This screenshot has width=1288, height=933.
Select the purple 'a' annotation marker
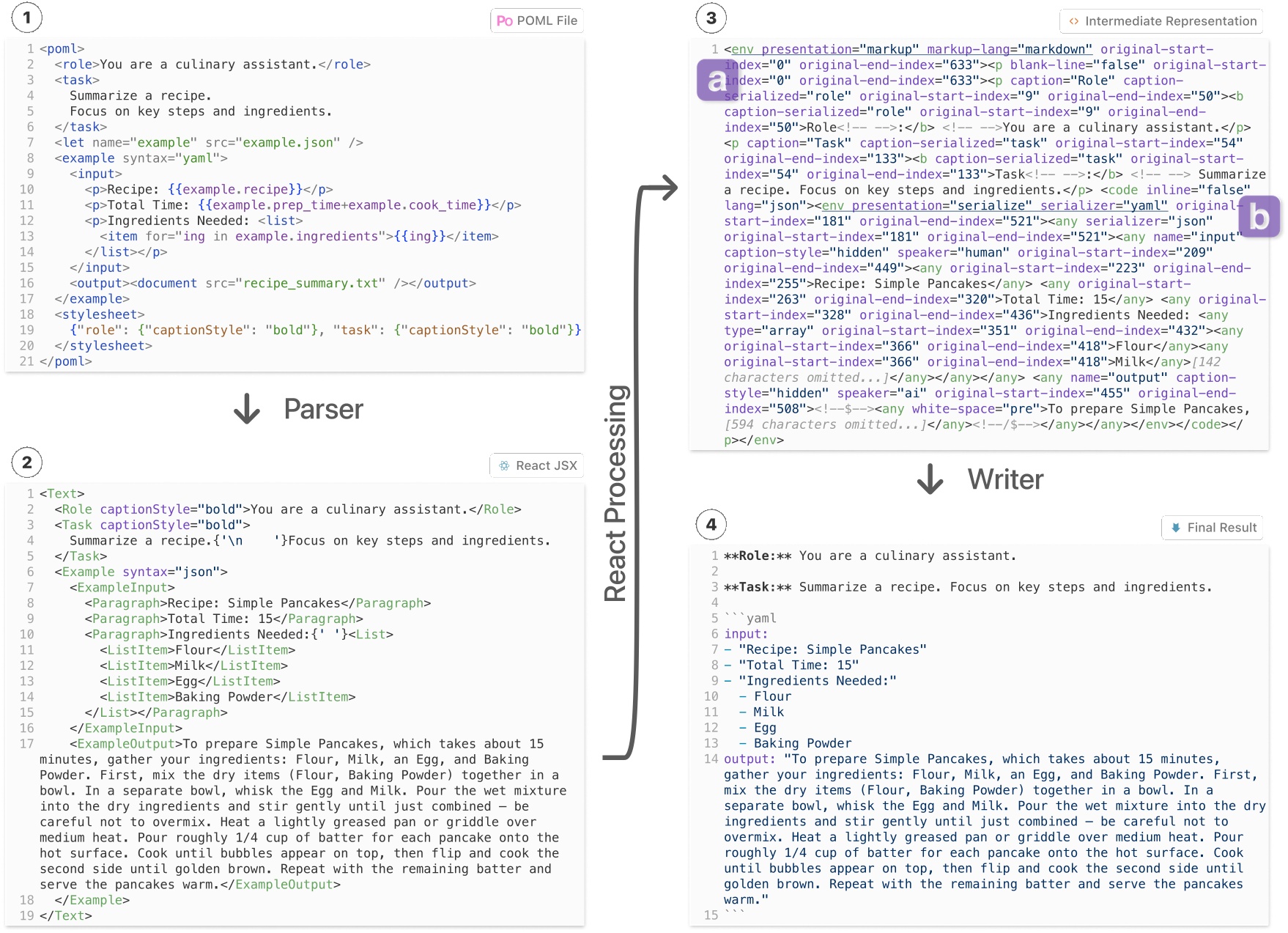(717, 80)
